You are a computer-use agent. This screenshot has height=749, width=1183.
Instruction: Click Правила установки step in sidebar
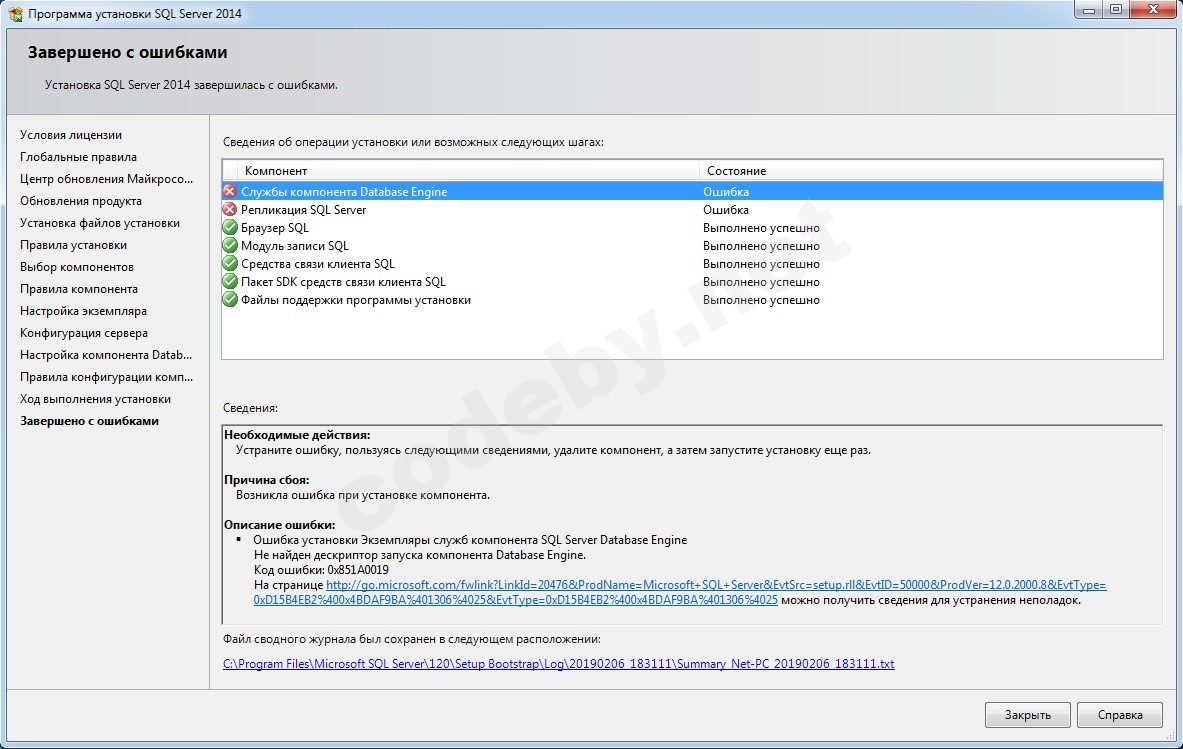pos(73,244)
